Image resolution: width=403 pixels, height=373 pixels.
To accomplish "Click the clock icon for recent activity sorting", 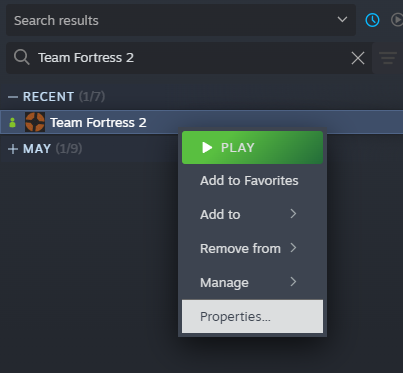I will 372,20.
